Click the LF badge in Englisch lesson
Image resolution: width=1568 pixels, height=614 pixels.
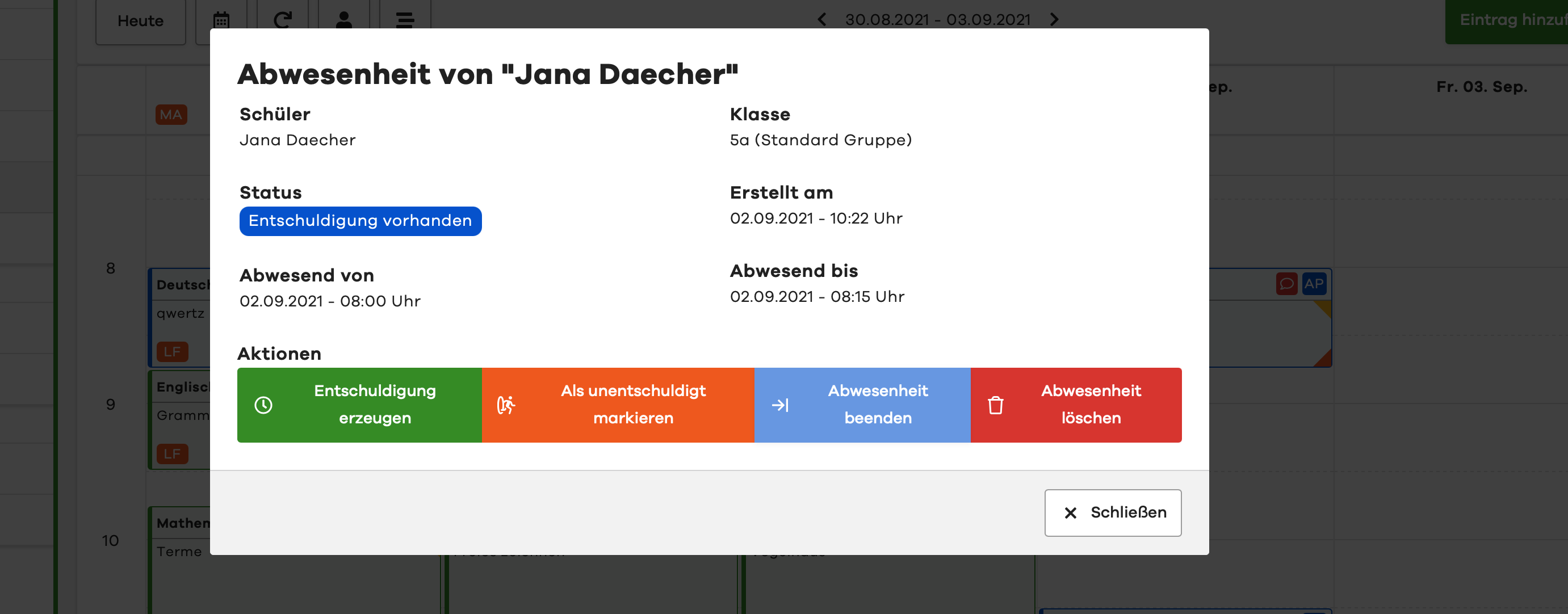pos(172,453)
